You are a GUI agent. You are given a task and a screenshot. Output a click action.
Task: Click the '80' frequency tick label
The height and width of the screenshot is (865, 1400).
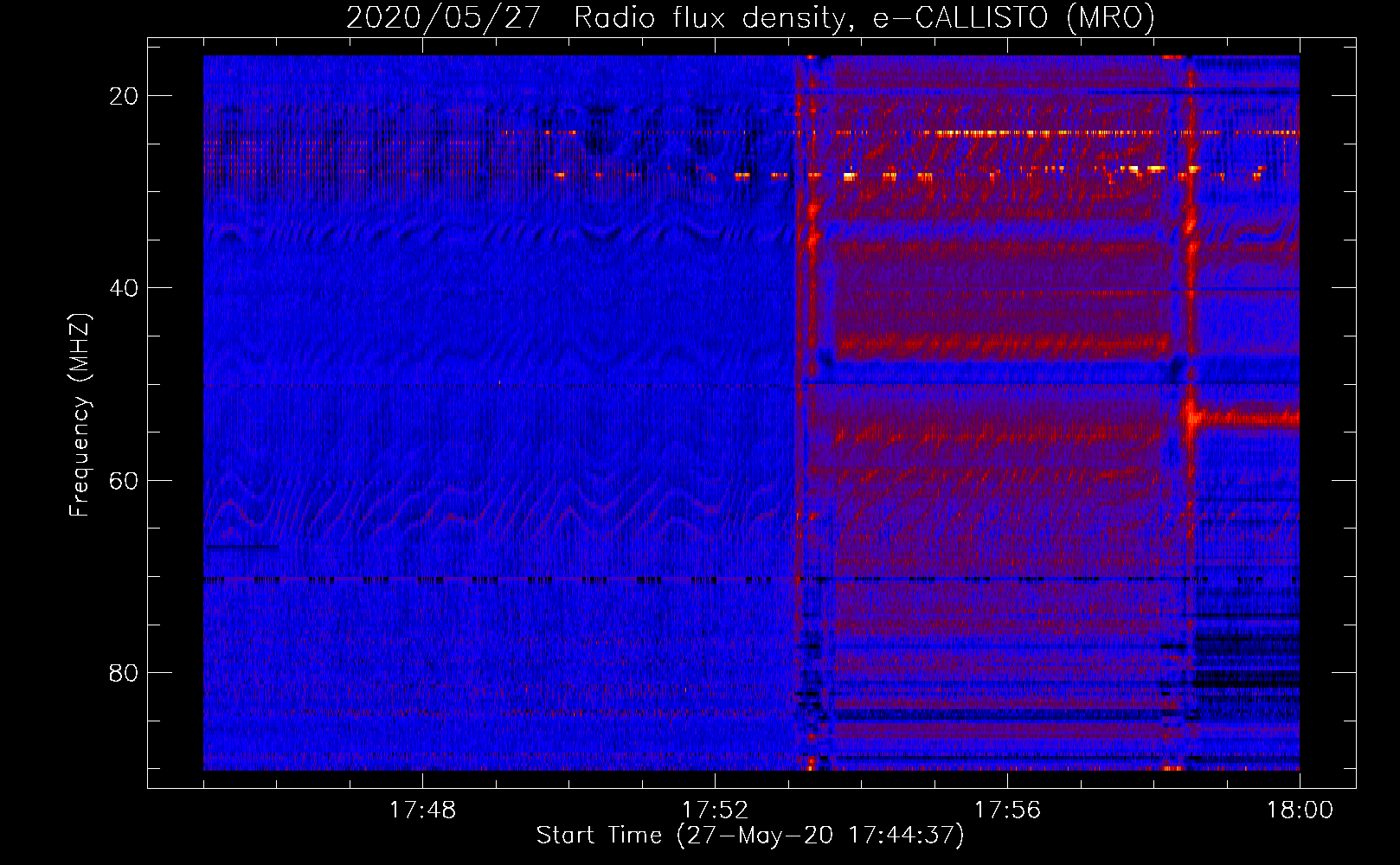coord(124,673)
